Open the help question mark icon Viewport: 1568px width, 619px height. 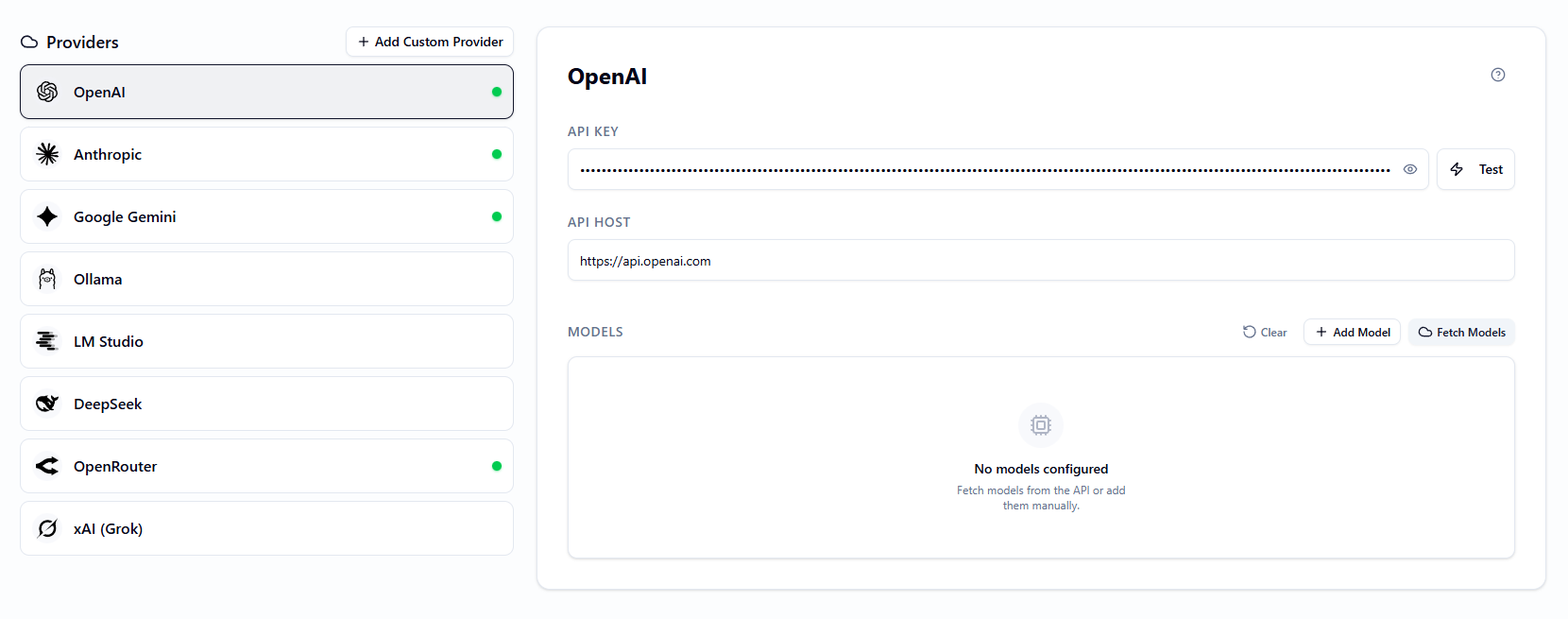1498,75
